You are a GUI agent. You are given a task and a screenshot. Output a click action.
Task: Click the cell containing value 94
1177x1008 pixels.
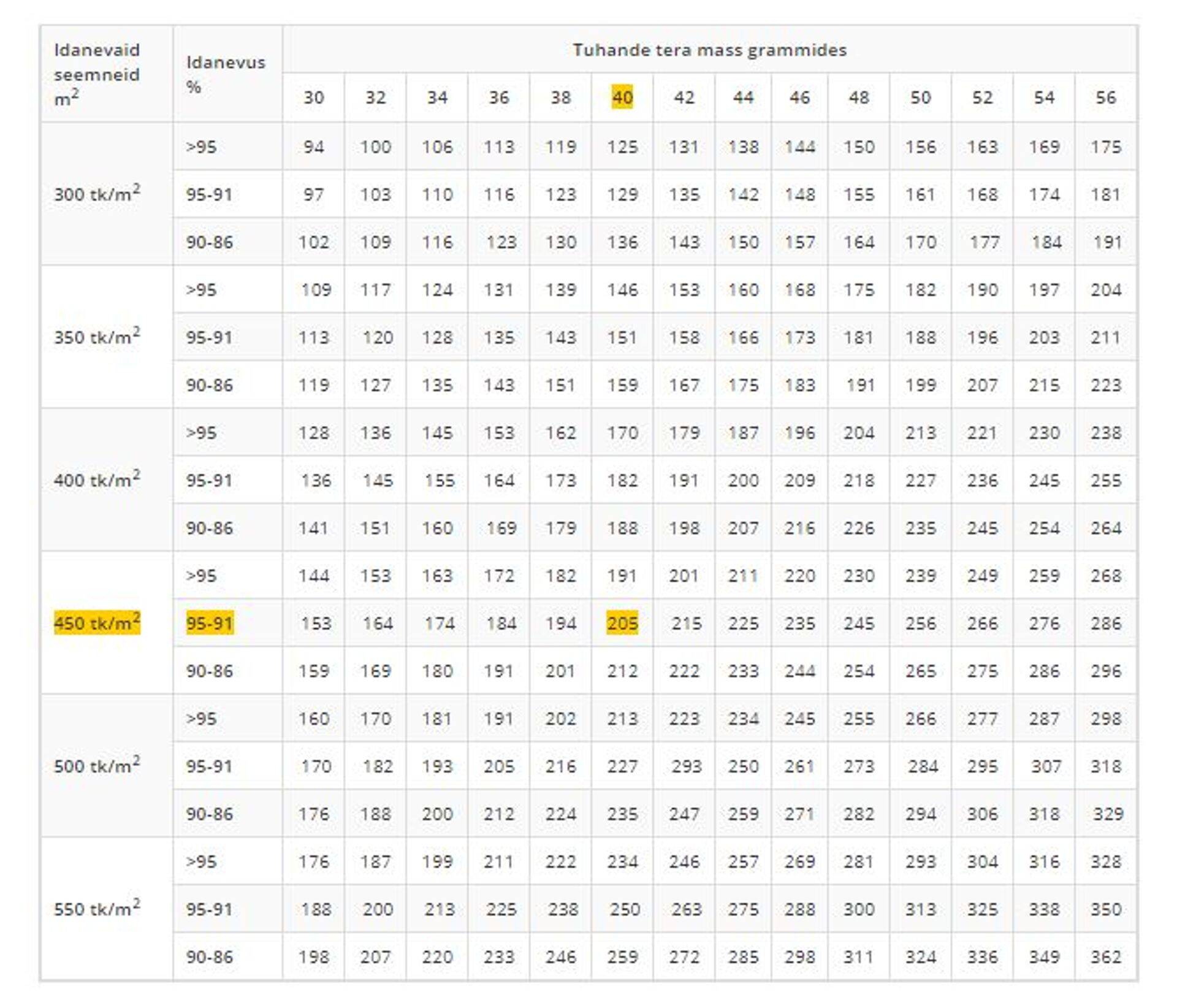point(314,147)
